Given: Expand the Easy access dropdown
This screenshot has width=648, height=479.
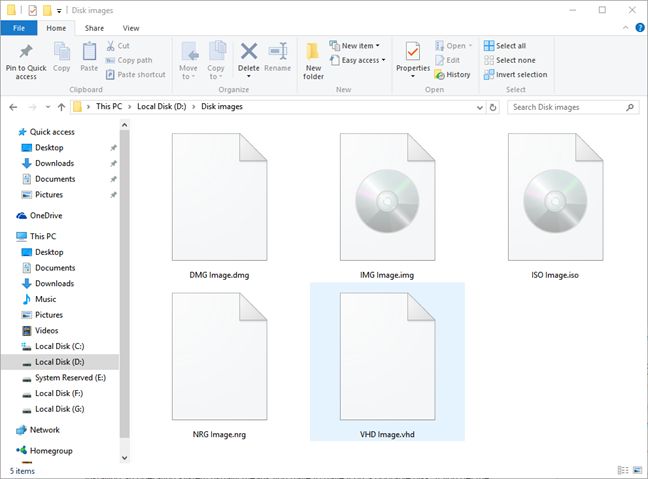Looking at the screenshot, I should (x=360, y=60).
